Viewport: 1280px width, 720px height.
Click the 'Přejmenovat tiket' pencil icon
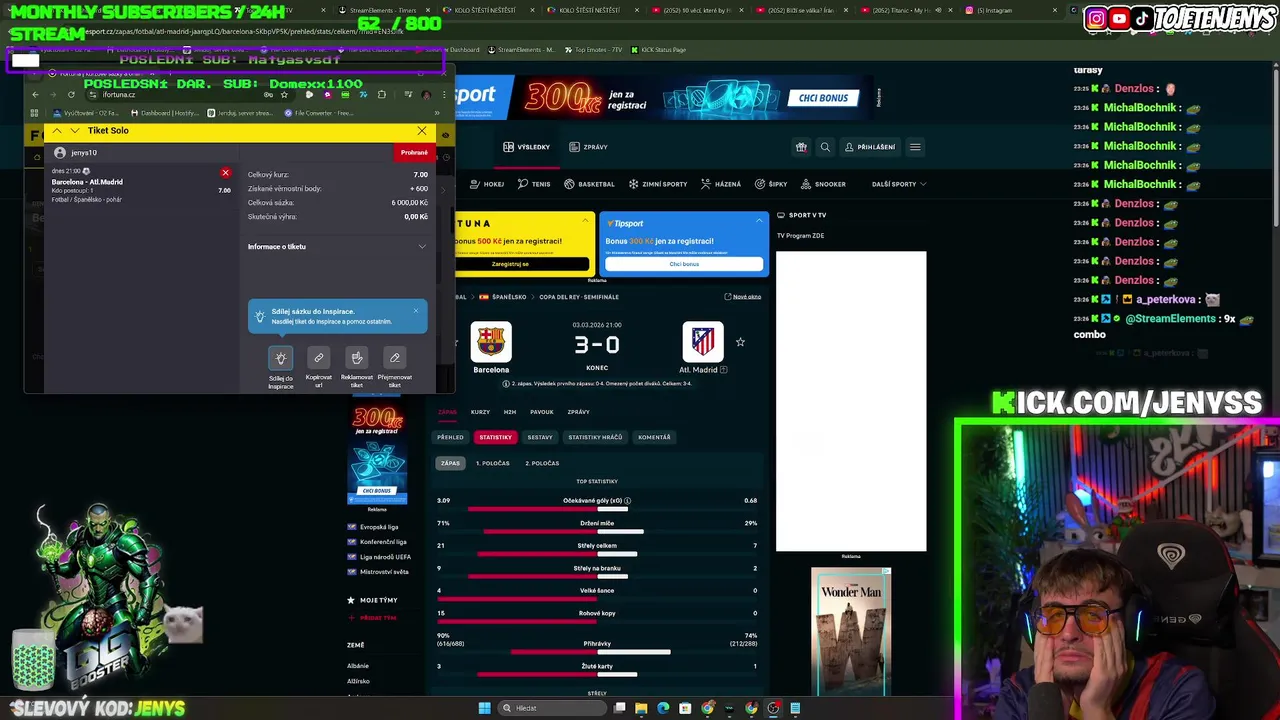point(395,358)
